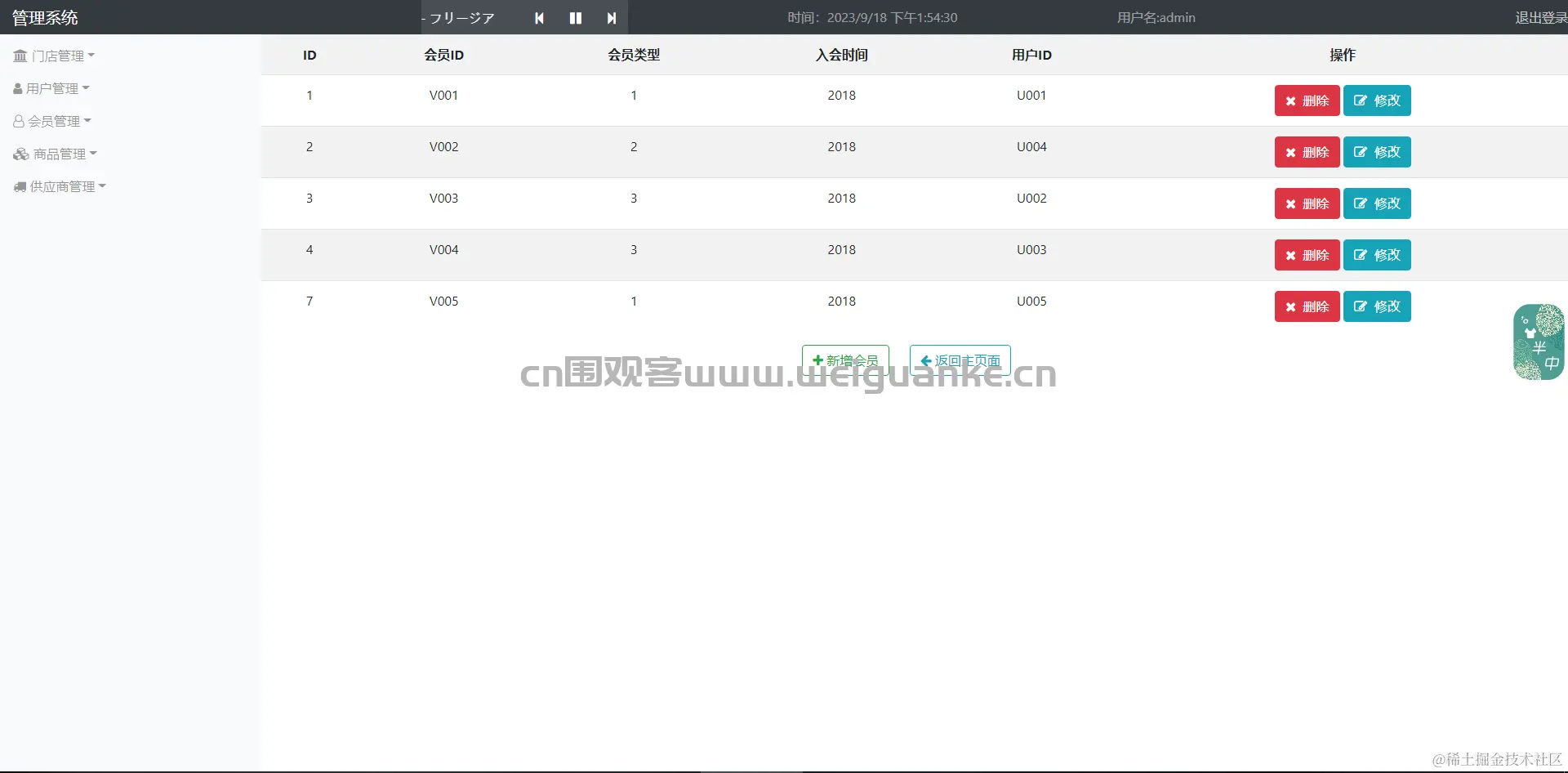Click the current time display

(872, 18)
